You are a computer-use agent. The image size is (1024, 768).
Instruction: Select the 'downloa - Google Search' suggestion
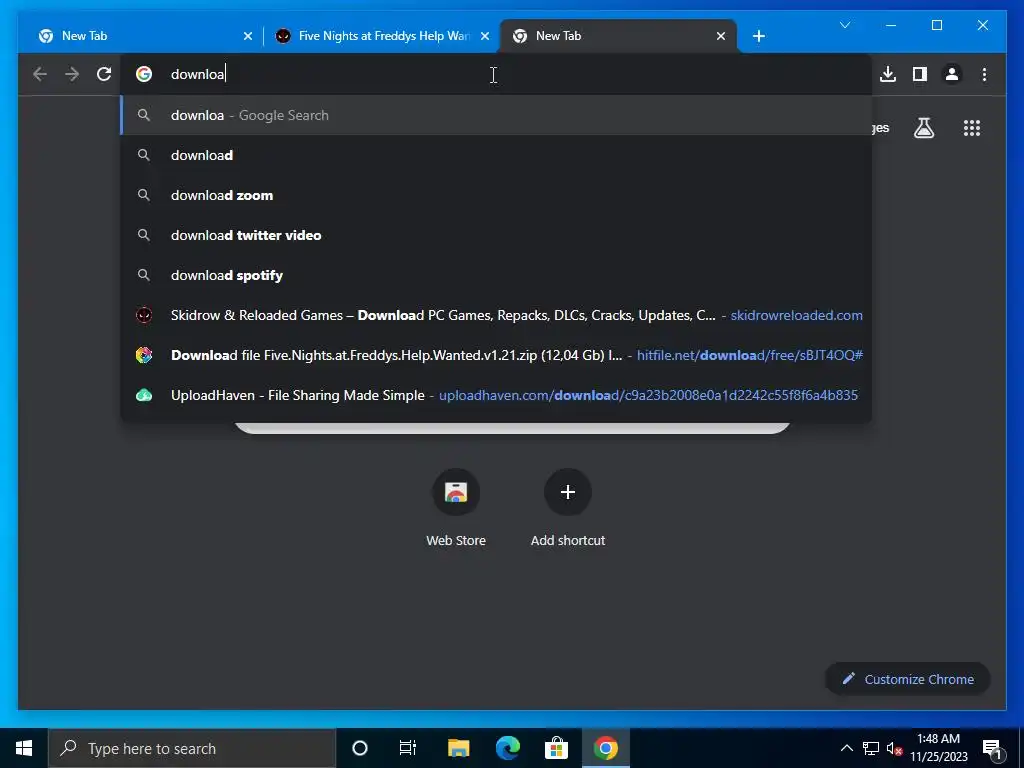tap(496, 115)
